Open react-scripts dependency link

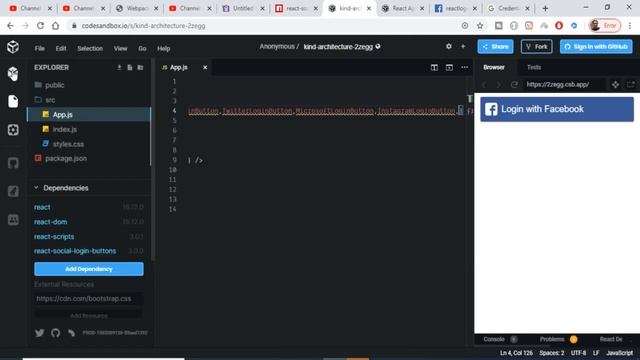pyautogui.click(x=54, y=236)
